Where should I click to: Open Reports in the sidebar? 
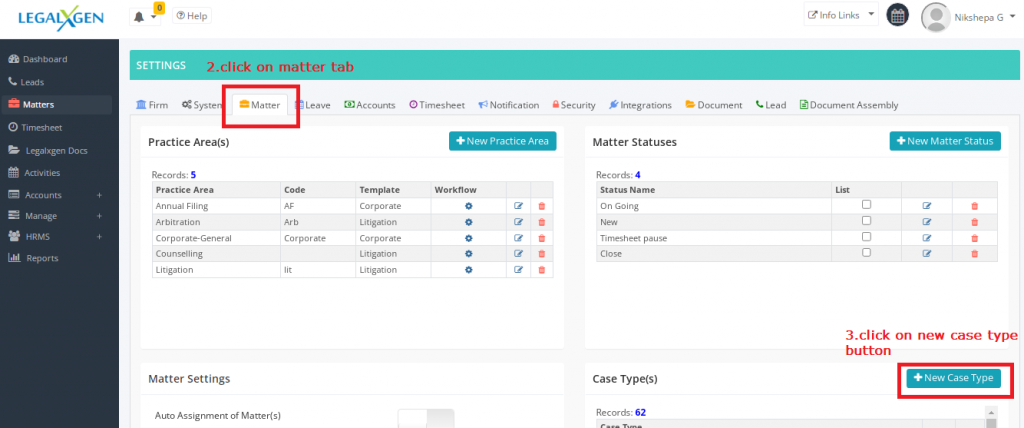(x=41, y=258)
